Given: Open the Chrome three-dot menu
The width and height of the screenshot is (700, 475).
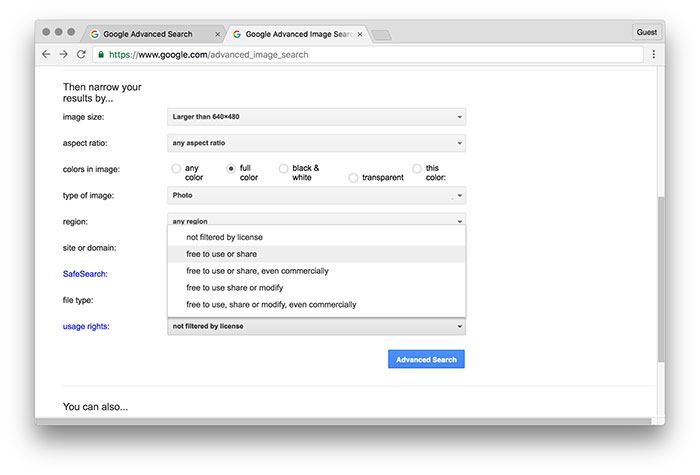Looking at the screenshot, I should 653,54.
